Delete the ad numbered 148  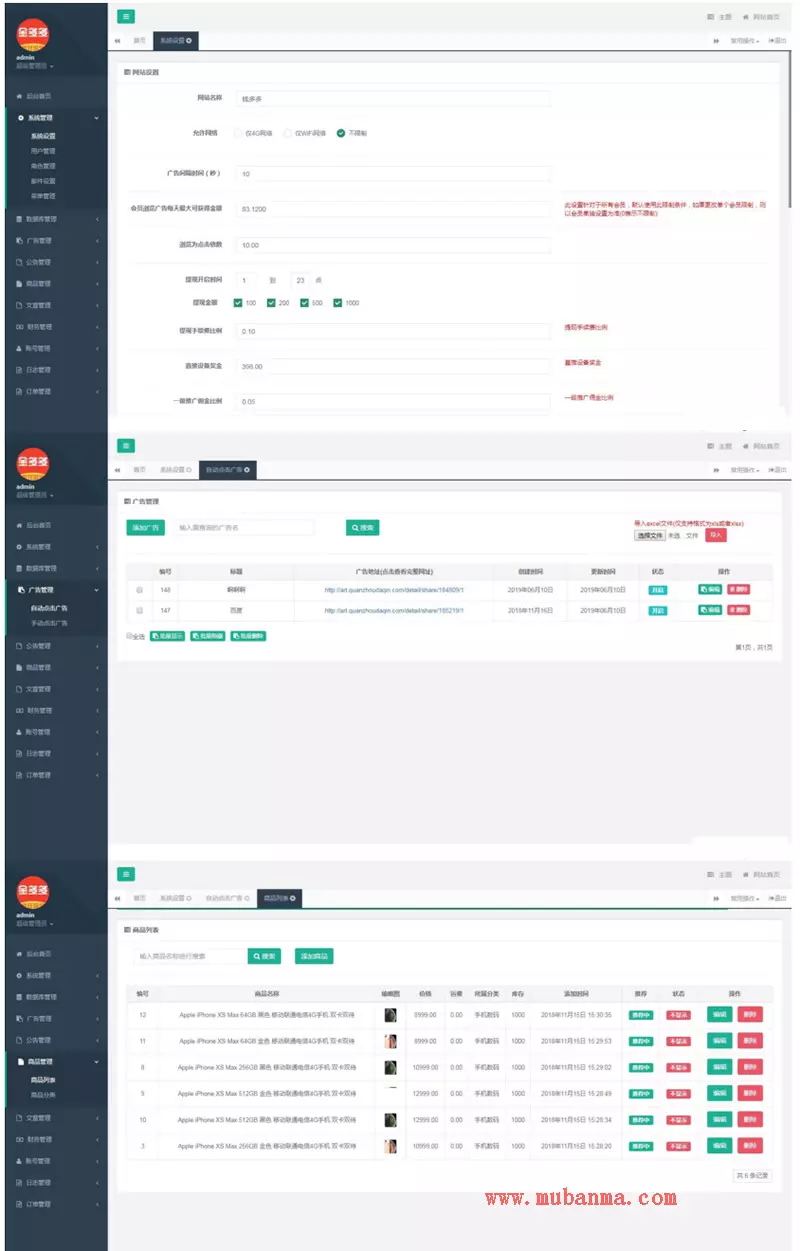coord(738,590)
